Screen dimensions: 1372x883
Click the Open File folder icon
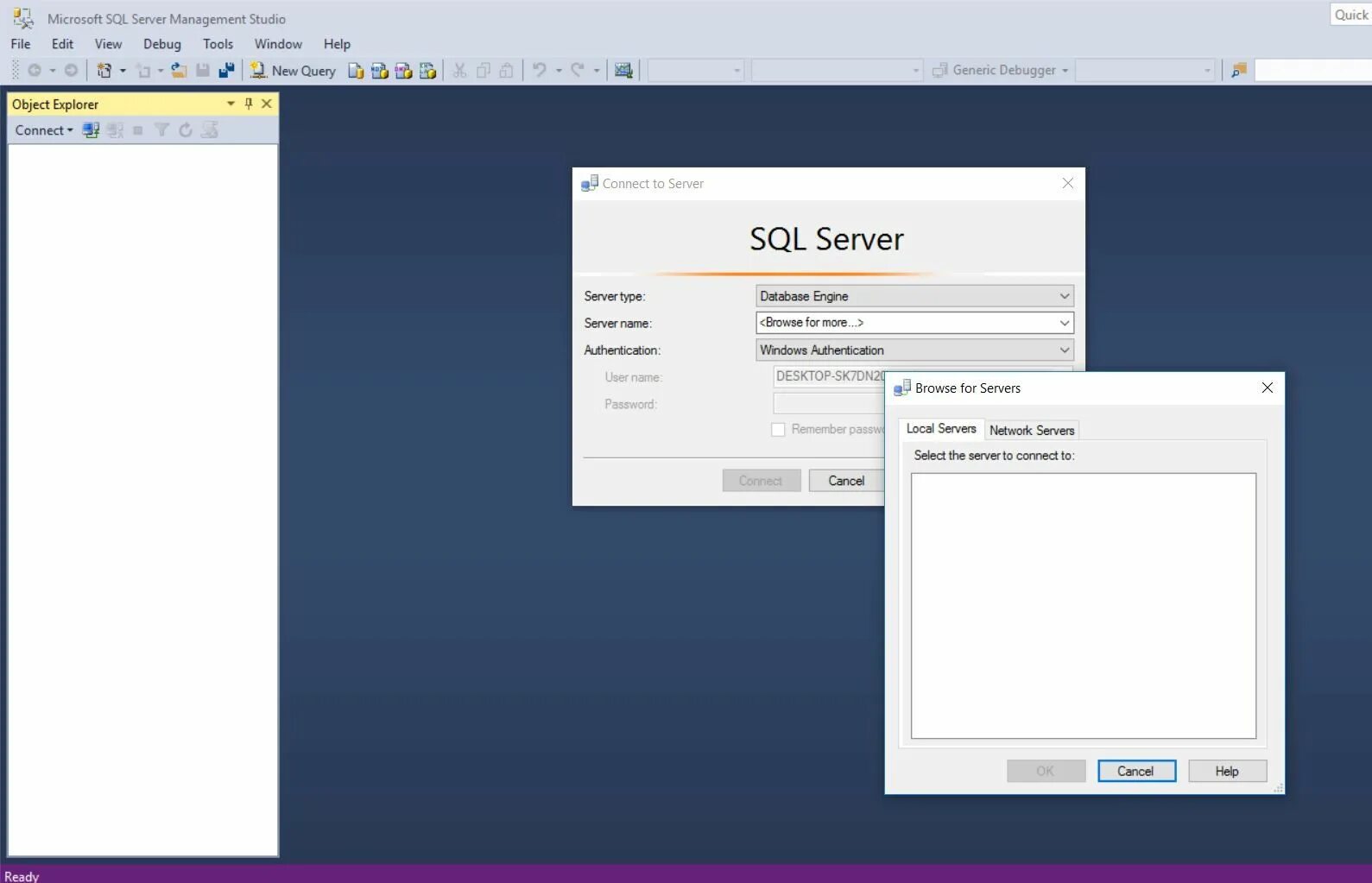click(179, 71)
